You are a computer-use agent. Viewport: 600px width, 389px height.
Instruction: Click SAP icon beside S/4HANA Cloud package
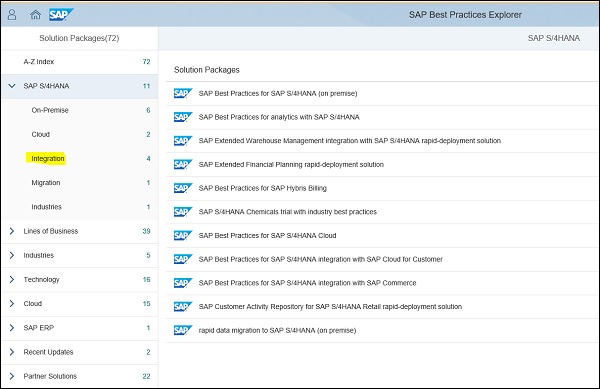(x=183, y=236)
